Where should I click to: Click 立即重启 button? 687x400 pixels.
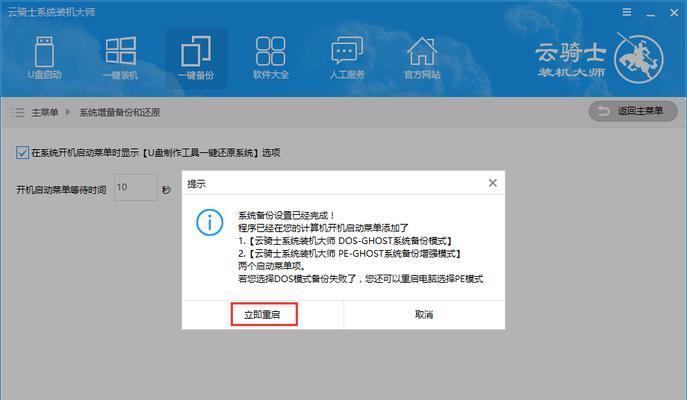pos(264,314)
